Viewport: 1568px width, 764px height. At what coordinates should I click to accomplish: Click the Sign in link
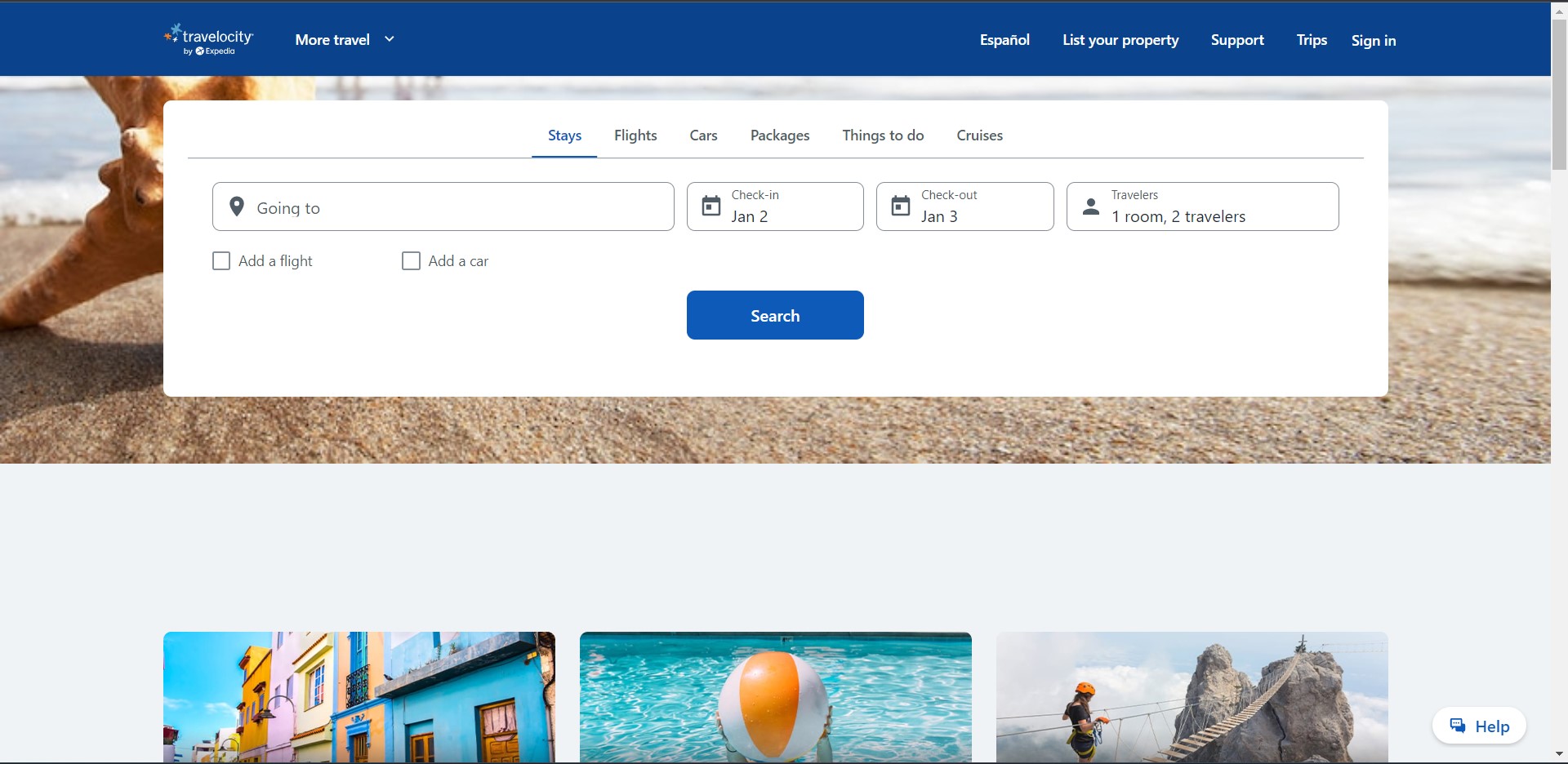pos(1373,40)
